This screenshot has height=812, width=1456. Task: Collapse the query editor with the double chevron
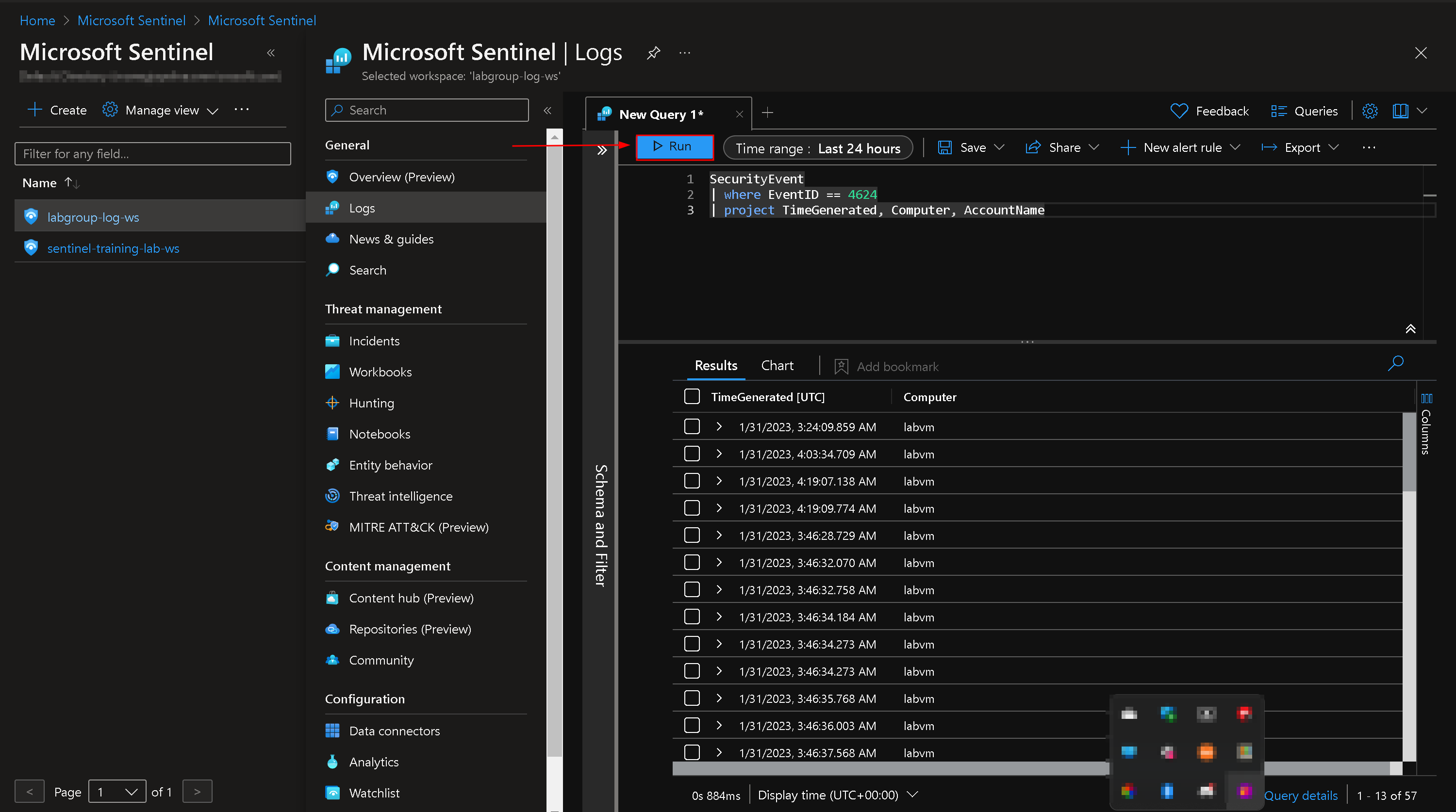point(1410,329)
